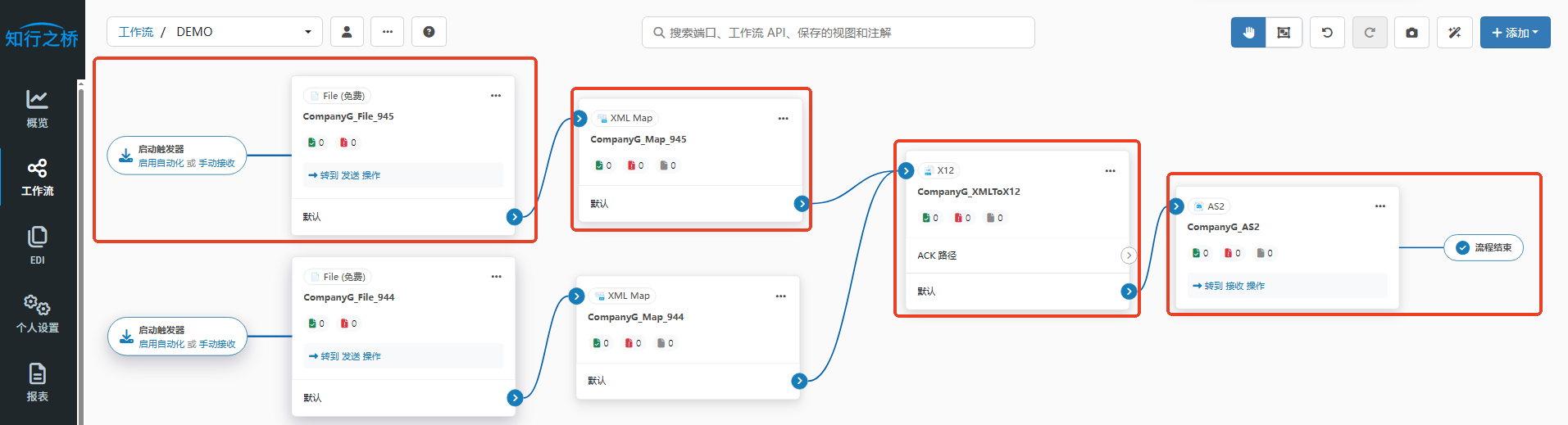This screenshot has height=425, width=1568.
Task: Take a snapshot with the camera icon
Action: pyautogui.click(x=1411, y=33)
